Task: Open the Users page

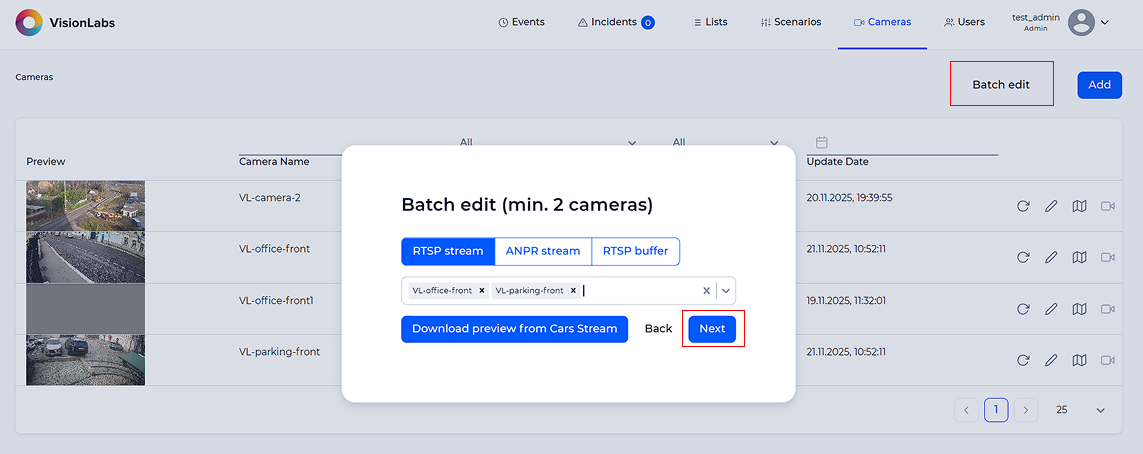Action: pyautogui.click(x=964, y=22)
